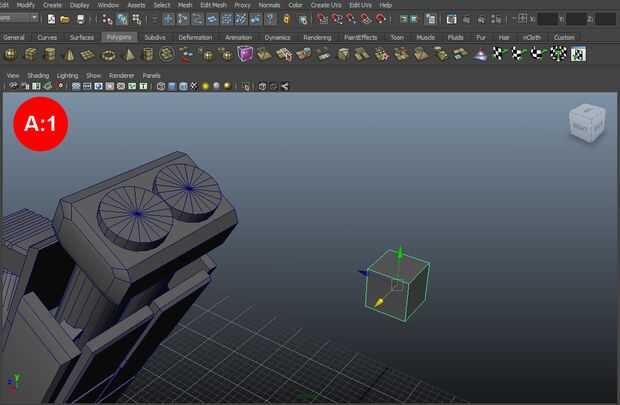Switch to the Hair shelf tab
620x405 pixels.
(x=504, y=37)
